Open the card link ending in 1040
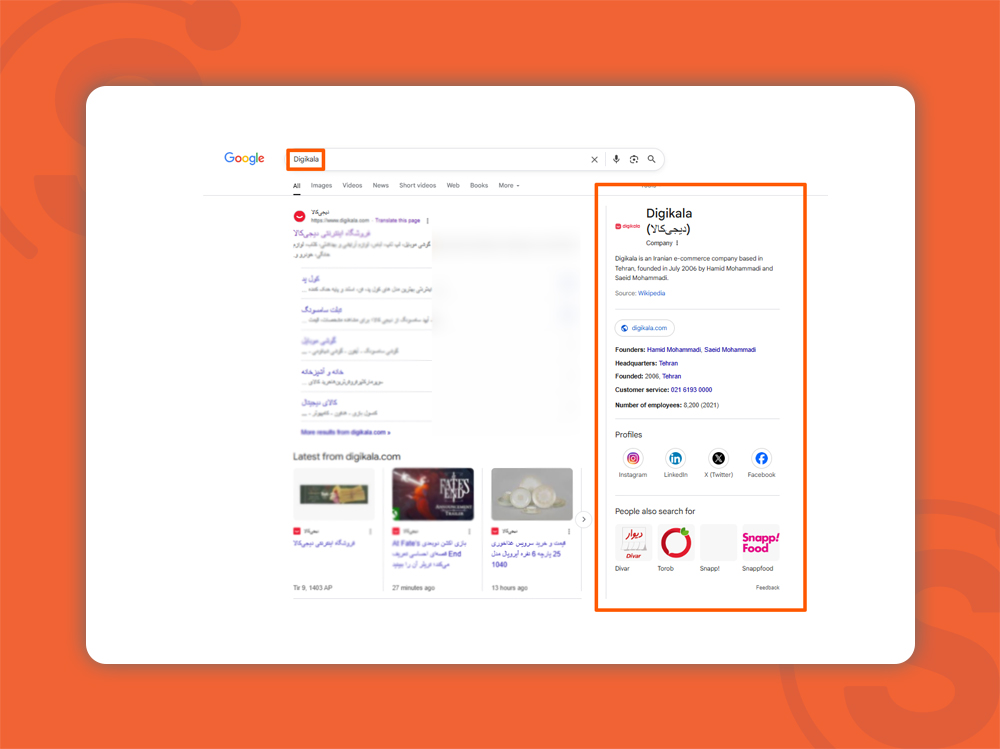 click(528, 554)
